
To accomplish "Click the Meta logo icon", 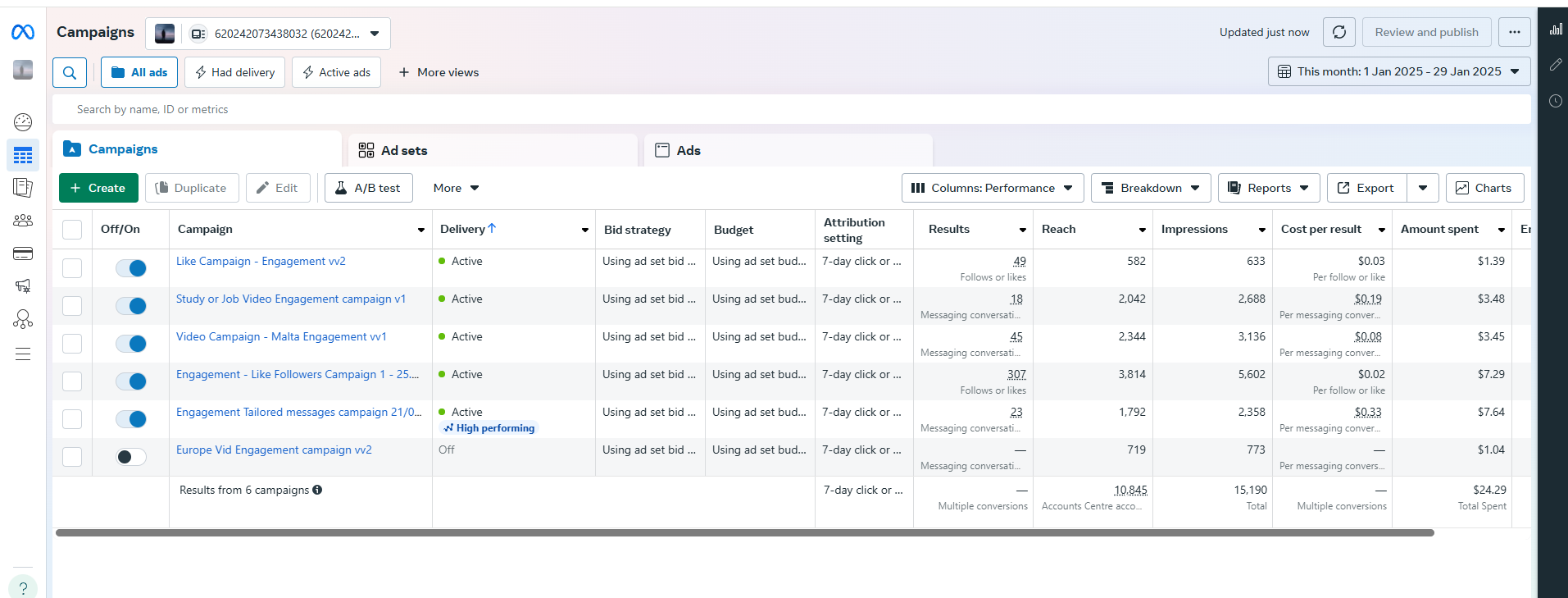I will click(23, 32).
